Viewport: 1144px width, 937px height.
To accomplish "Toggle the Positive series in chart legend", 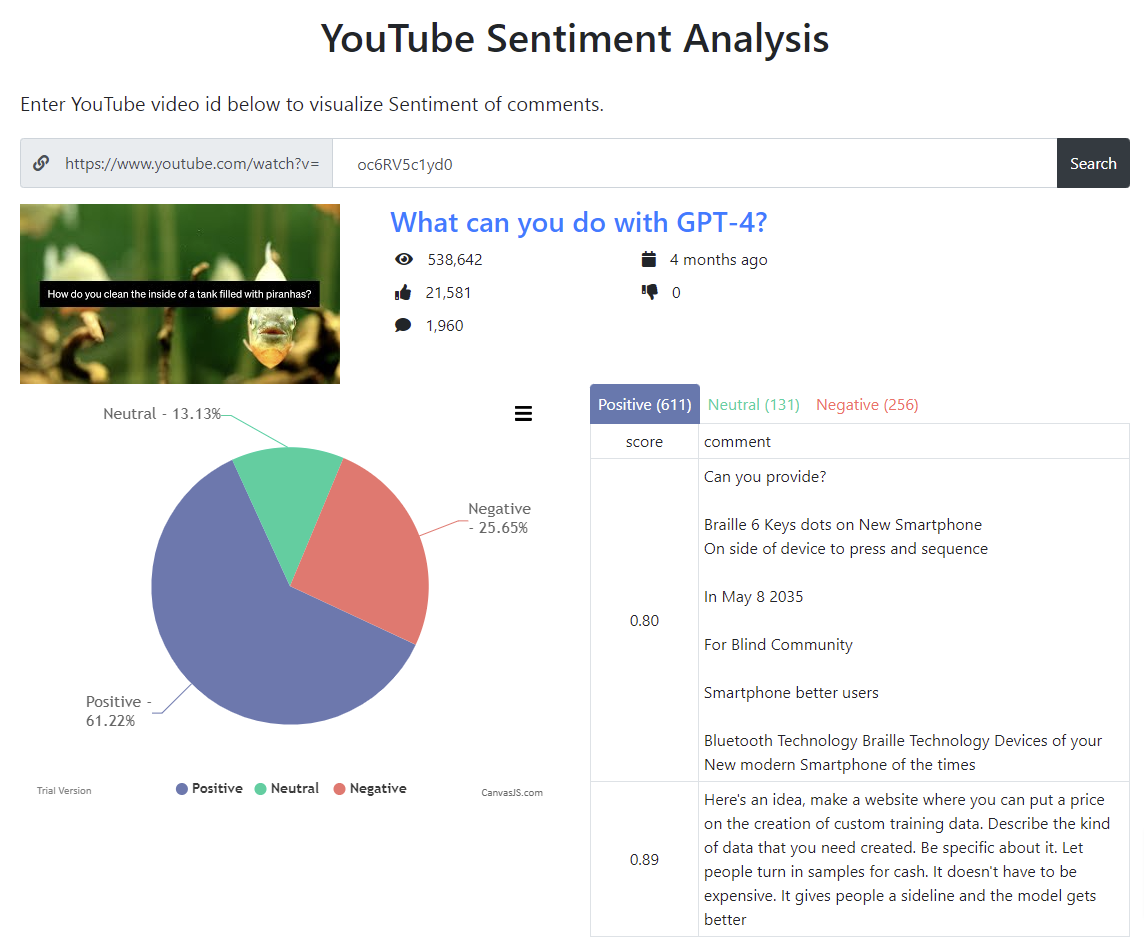I will click(x=210, y=788).
